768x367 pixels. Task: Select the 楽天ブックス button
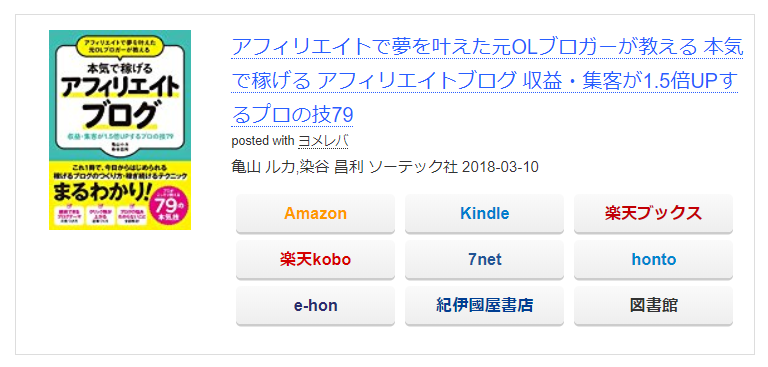coord(653,214)
